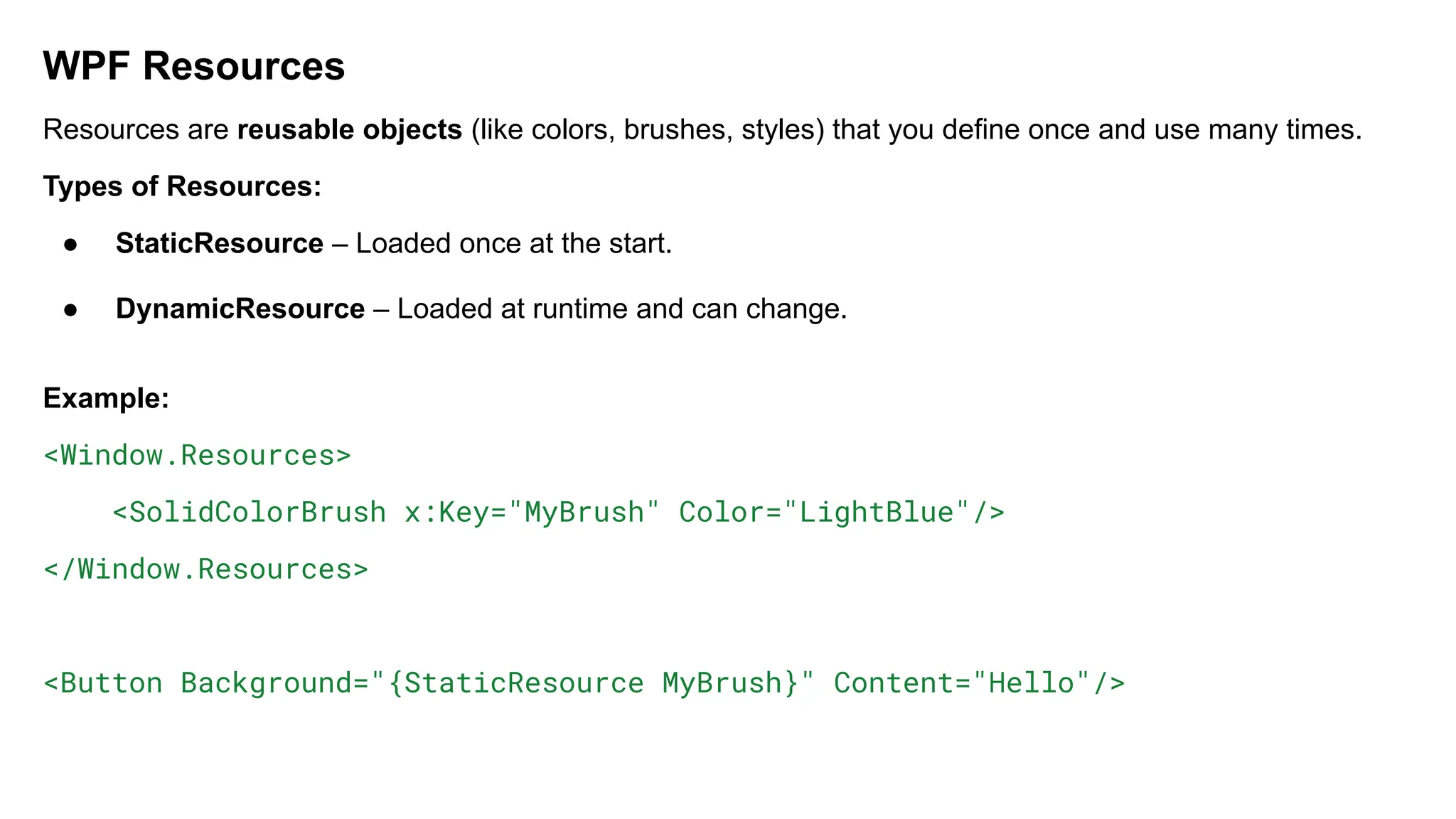Click the "<Button" tag in code
The image size is (1456, 819).
(x=103, y=683)
